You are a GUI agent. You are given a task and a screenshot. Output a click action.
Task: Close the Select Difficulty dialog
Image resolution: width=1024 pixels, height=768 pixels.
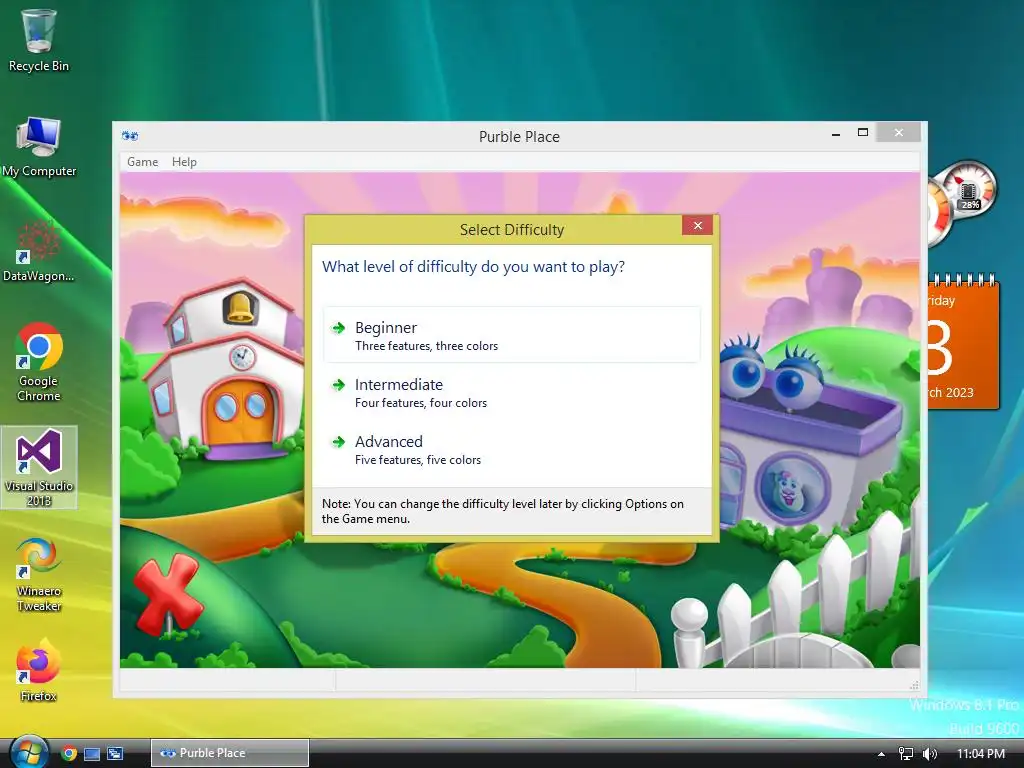click(697, 225)
